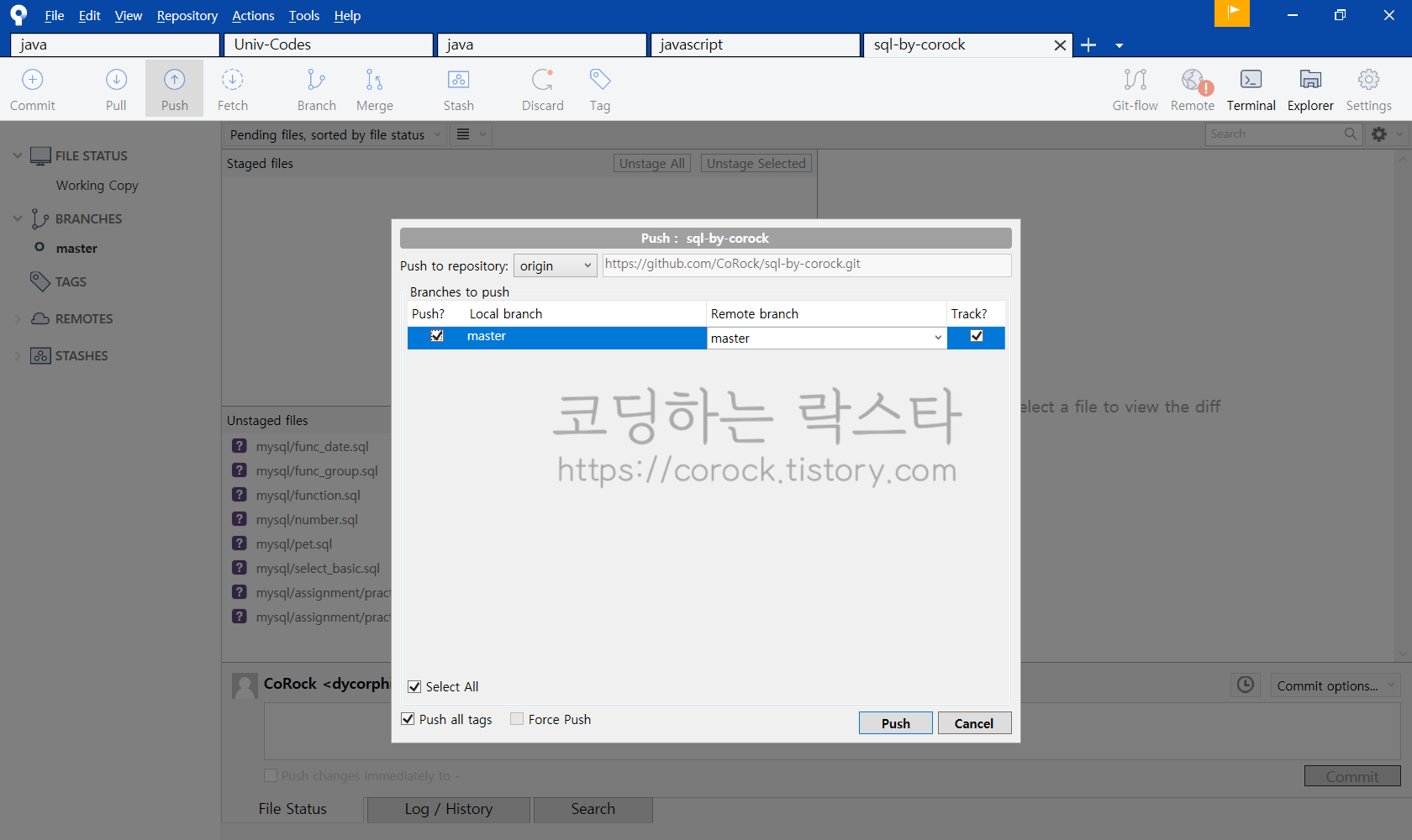
Task: Click the Tag toolbar icon
Action: (599, 89)
